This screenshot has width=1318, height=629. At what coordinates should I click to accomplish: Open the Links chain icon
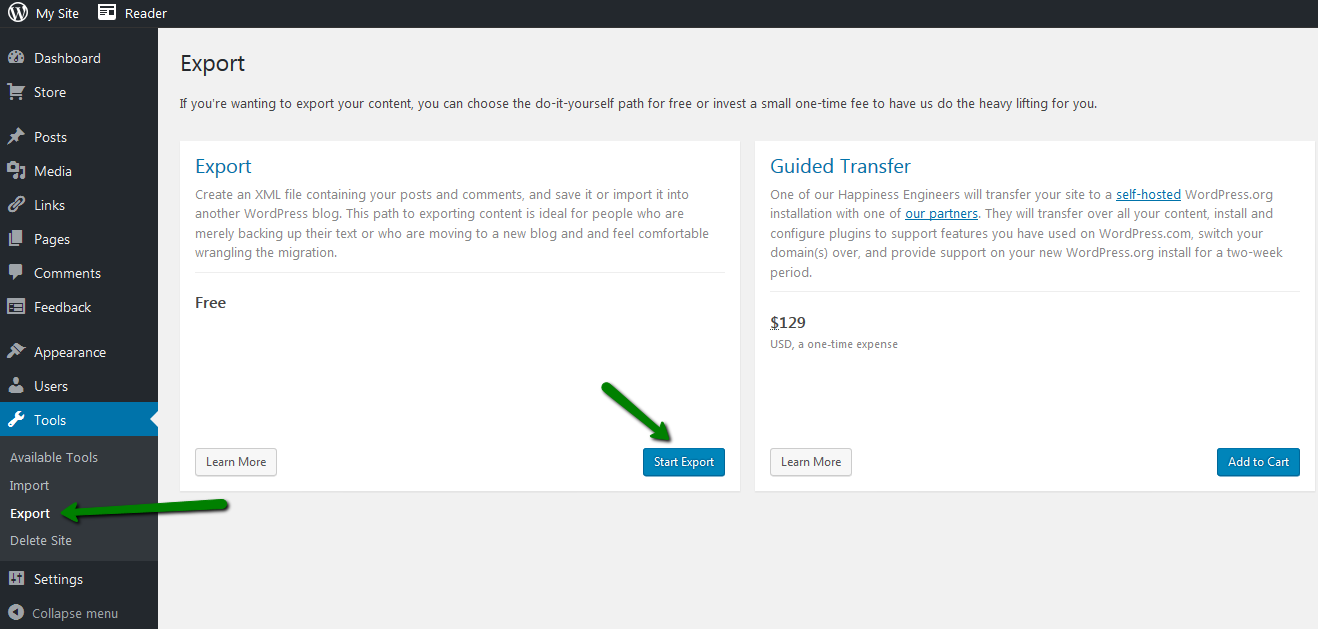(x=19, y=204)
